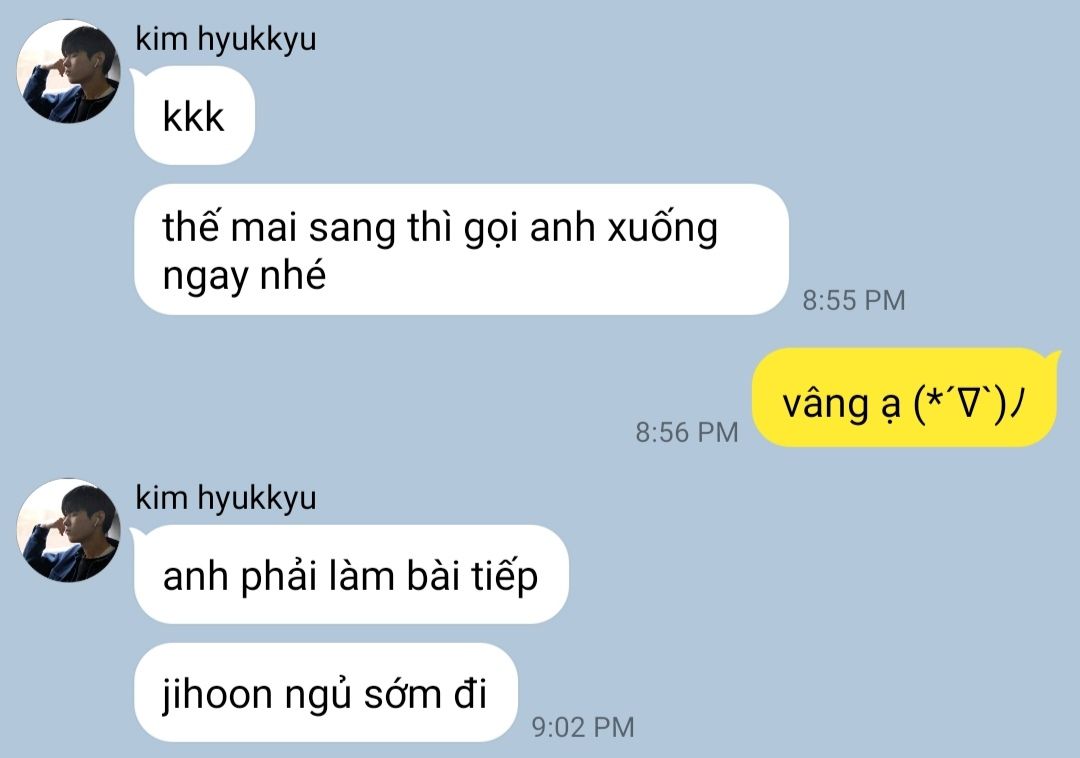The height and width of the screenshot is (758, 1080).
Task: Tap the 9:02 PM timestamp
Action: tap(583, 727)
